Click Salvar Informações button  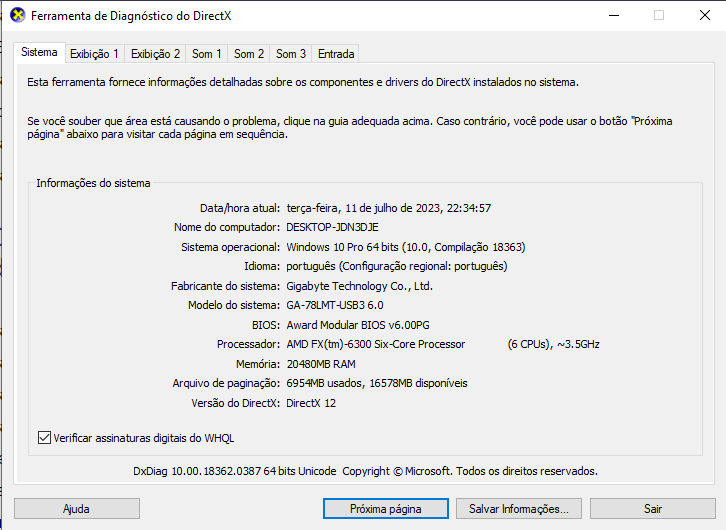(x=519, y=509)
